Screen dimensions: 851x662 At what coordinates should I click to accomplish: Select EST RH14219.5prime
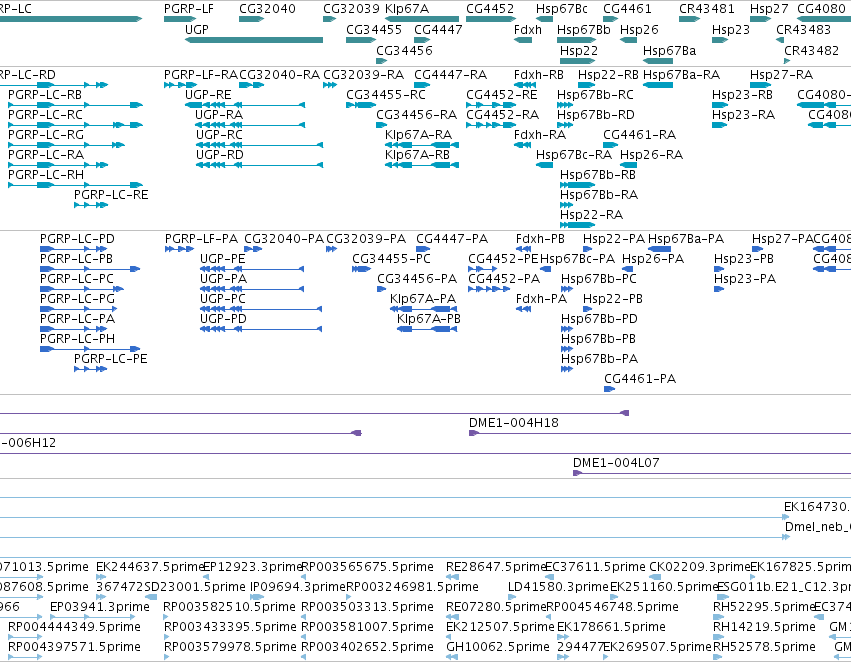click(x=719, y=637)
